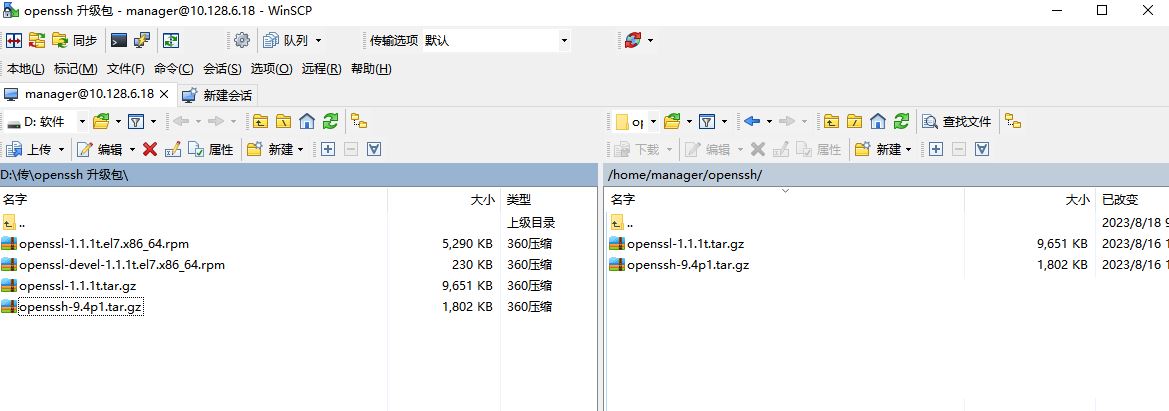The image size is (1169, 411).
Task: Toggle the 同步 synchronize browsing button
Action: click(75, 41)
